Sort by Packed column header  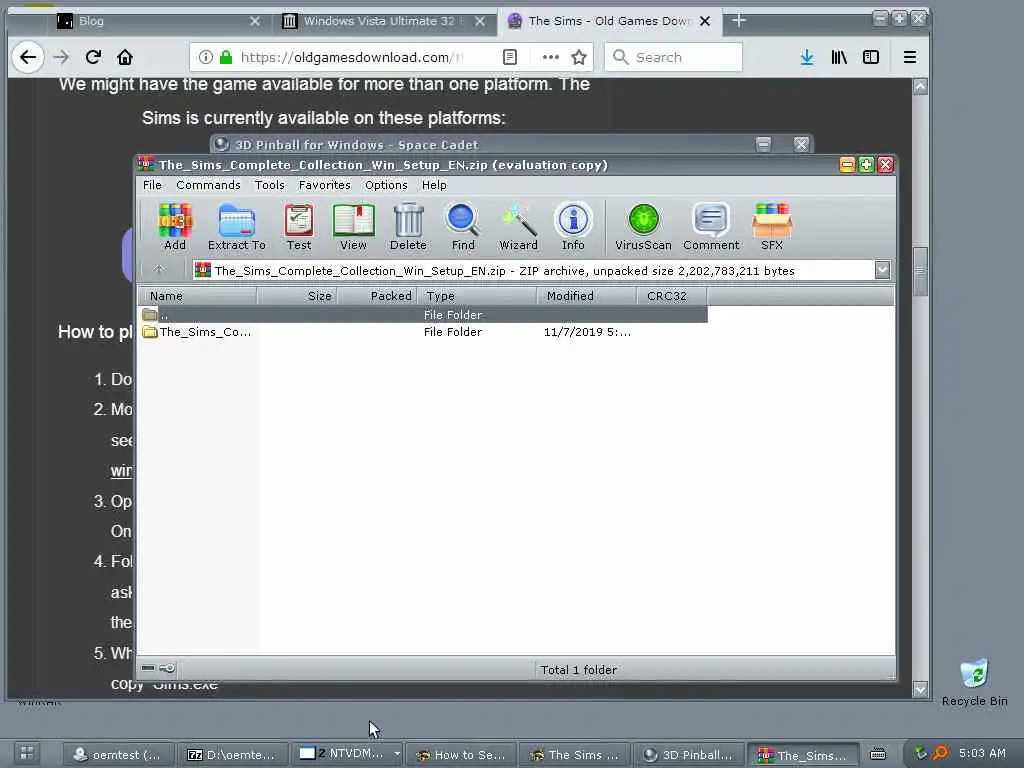[x=377, y=296]
